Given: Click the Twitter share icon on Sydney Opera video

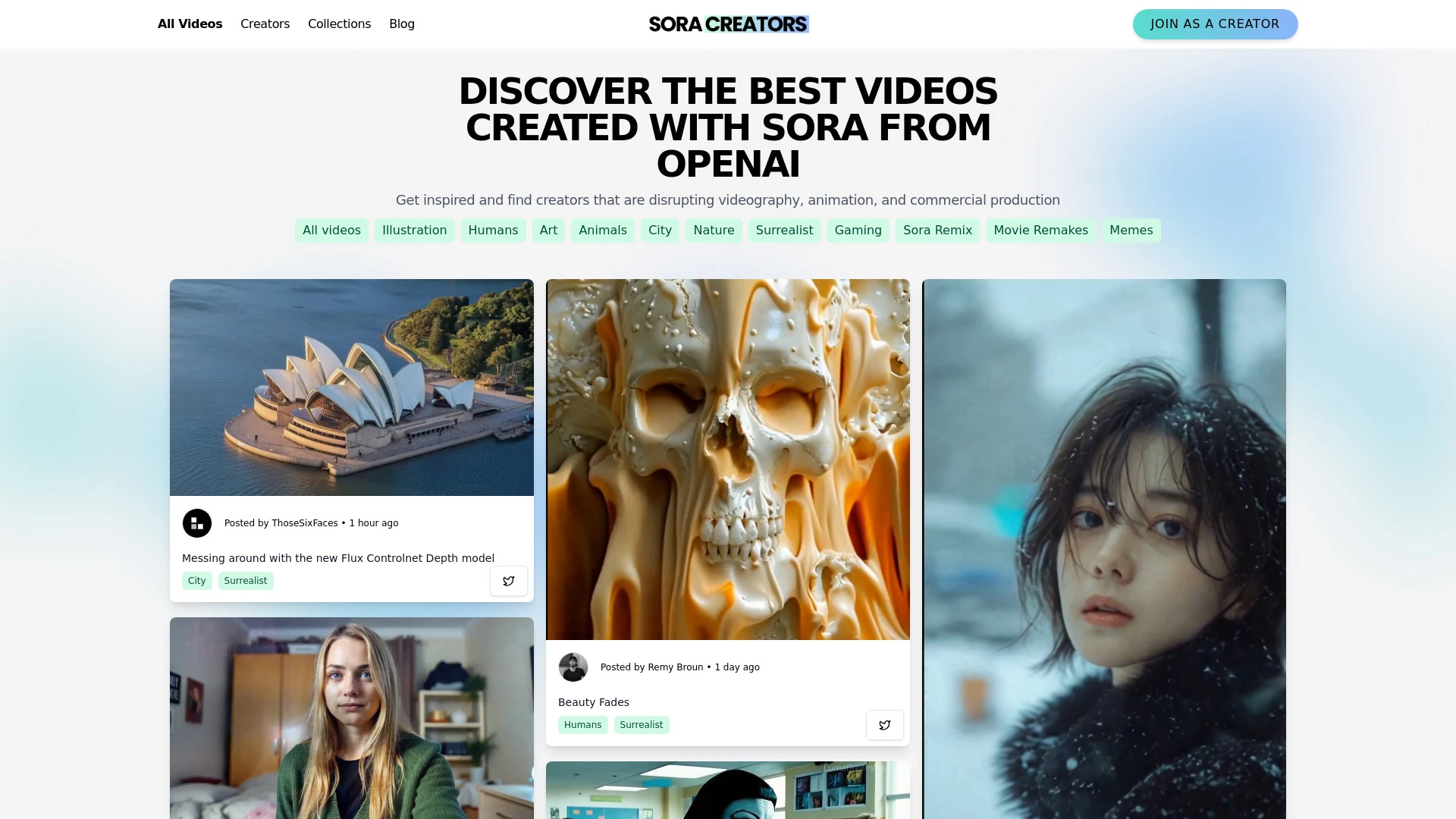Looking at the screenshot, I should click(x=509, y=581).
